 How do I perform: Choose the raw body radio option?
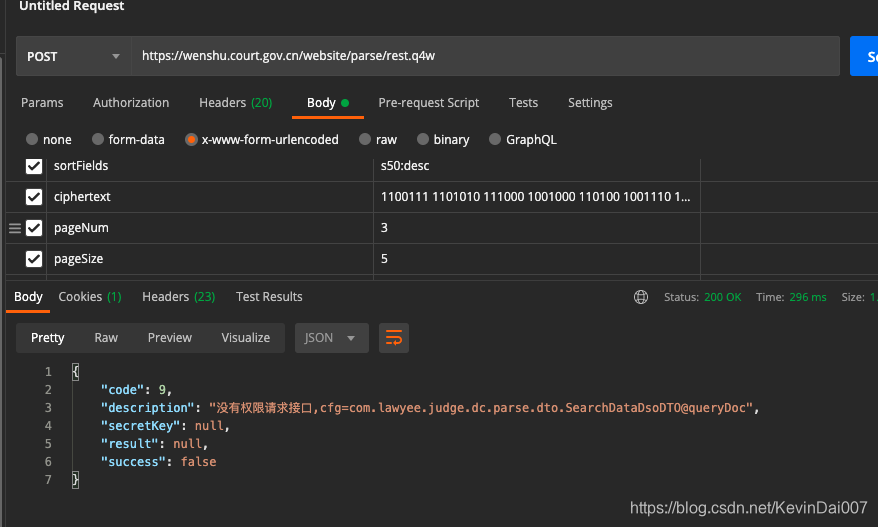point(365,139)
